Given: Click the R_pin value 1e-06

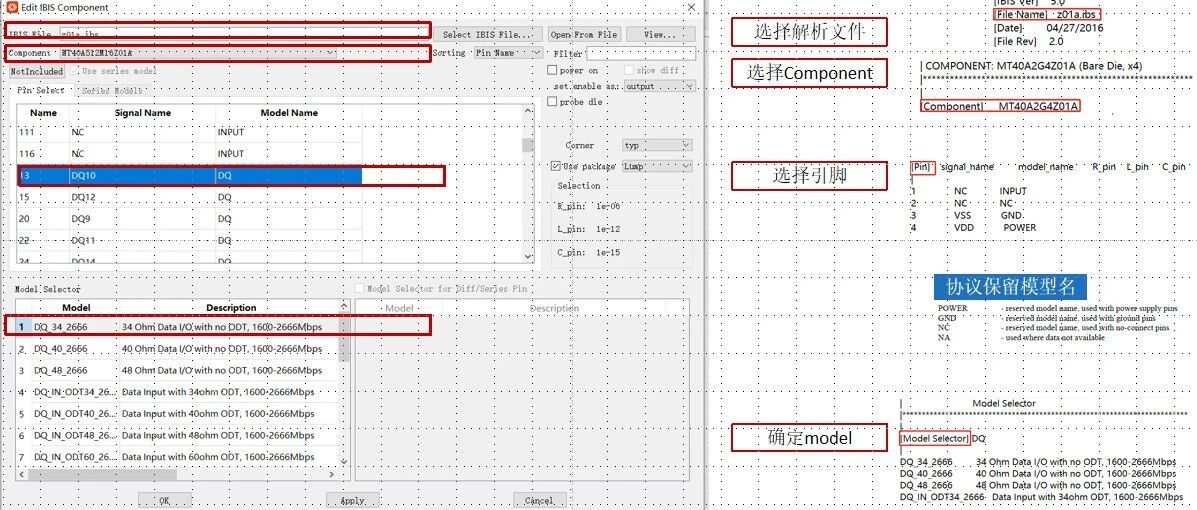Looking at the screenshot, I should (x=608, y=206).
